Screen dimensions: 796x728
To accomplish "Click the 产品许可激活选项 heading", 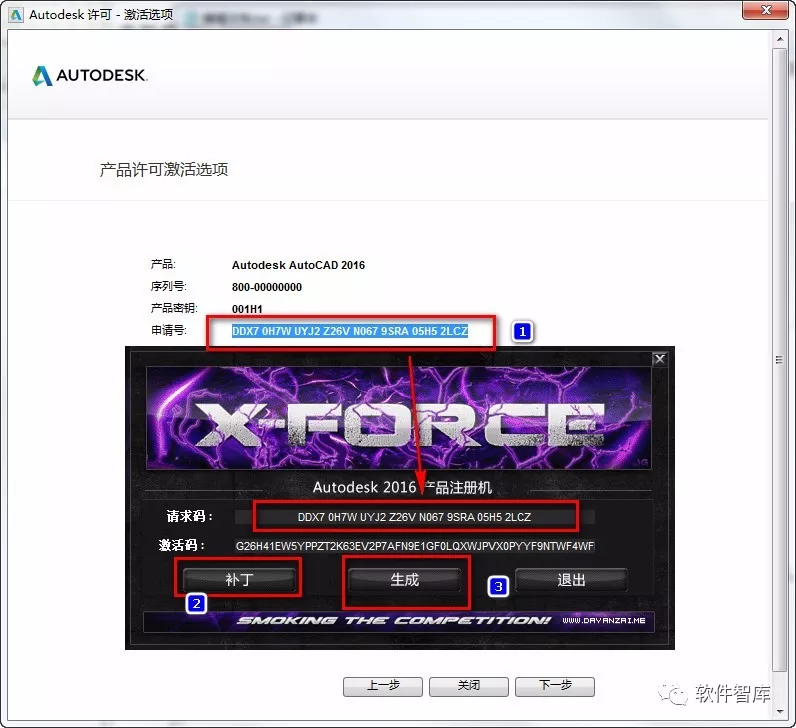I will [163, 169].
